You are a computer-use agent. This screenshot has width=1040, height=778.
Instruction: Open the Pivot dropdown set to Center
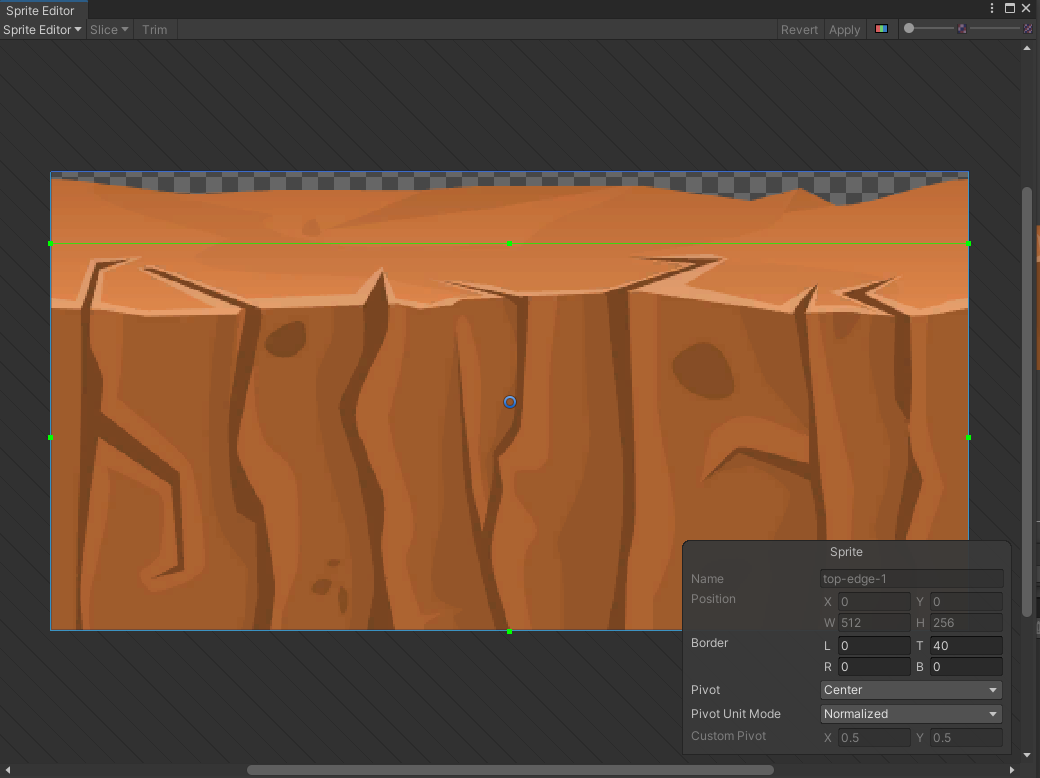point(910,690)
